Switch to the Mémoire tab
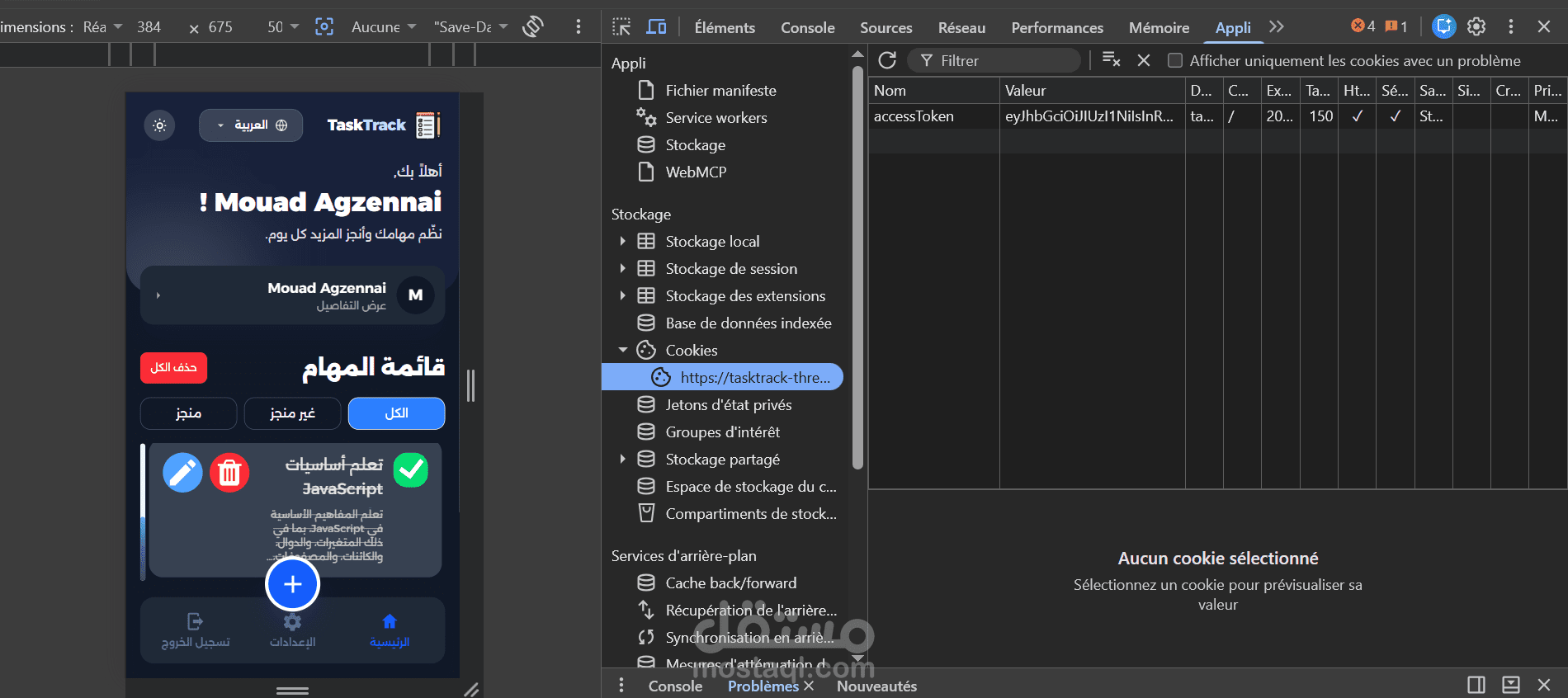 point(1159,28)
